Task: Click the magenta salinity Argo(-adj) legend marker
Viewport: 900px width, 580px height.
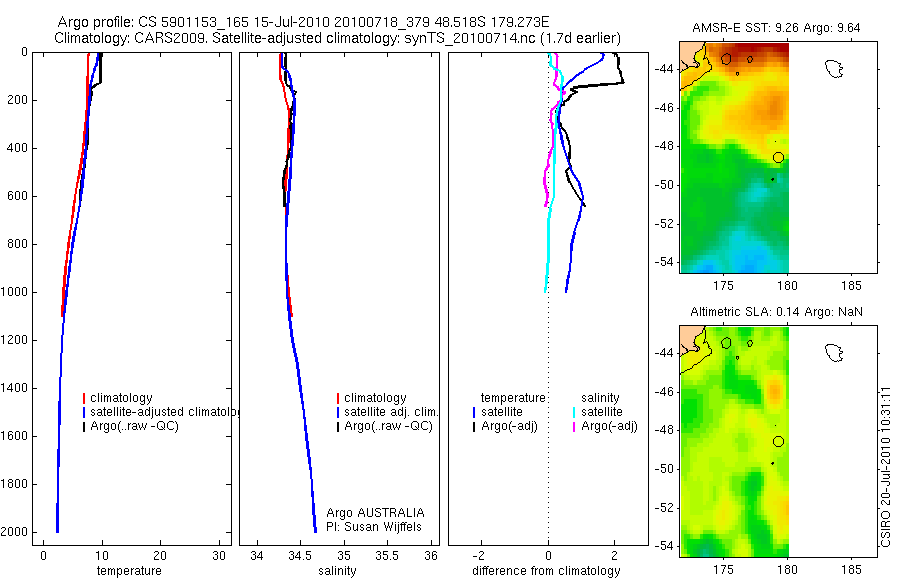Action: 574,427
